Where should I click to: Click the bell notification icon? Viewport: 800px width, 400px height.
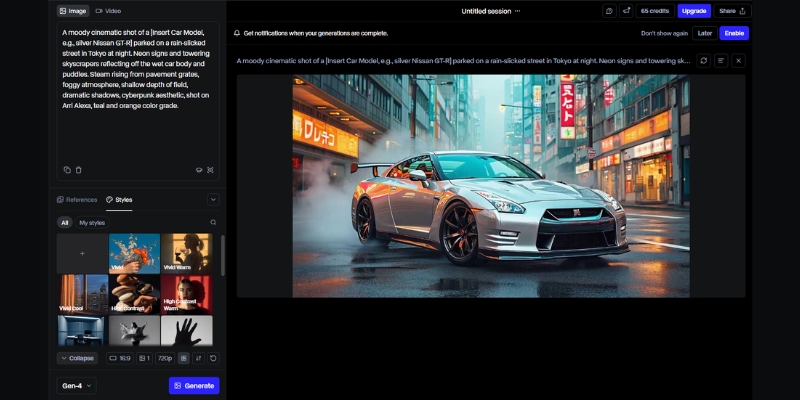[237, 33]
